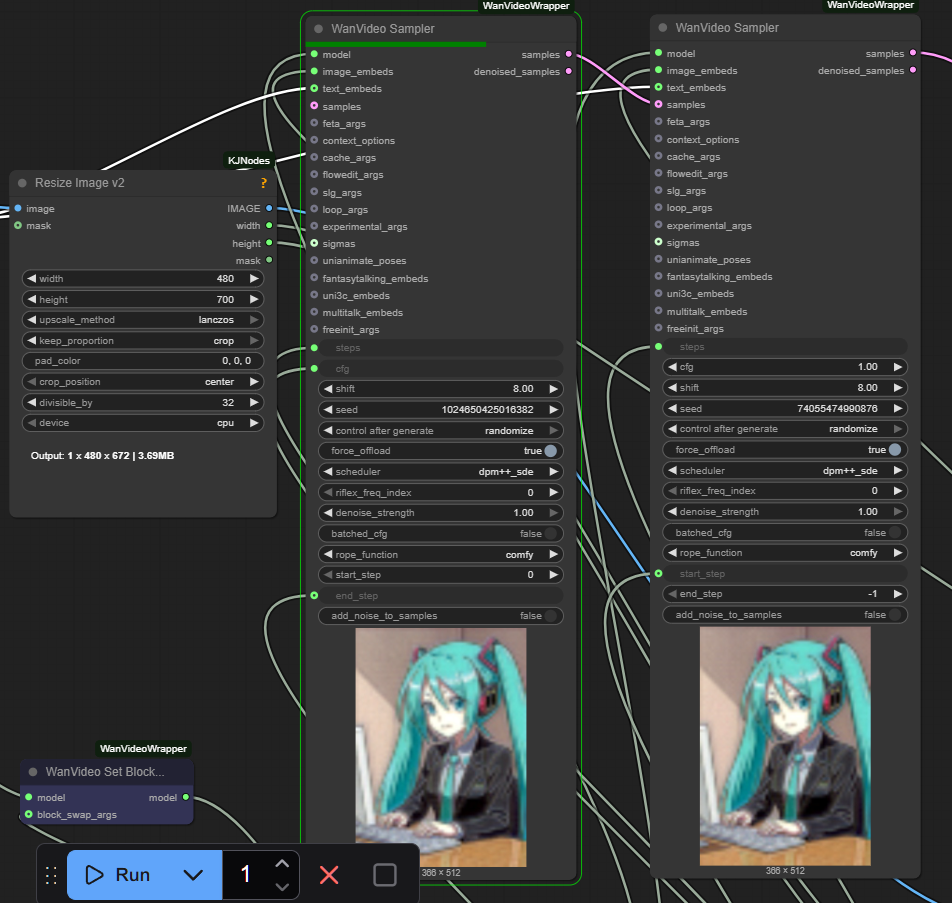This screenshot has width=952, height=903.
Task: Open keep_proportion crop dropdown
Action: click(143, 341)
